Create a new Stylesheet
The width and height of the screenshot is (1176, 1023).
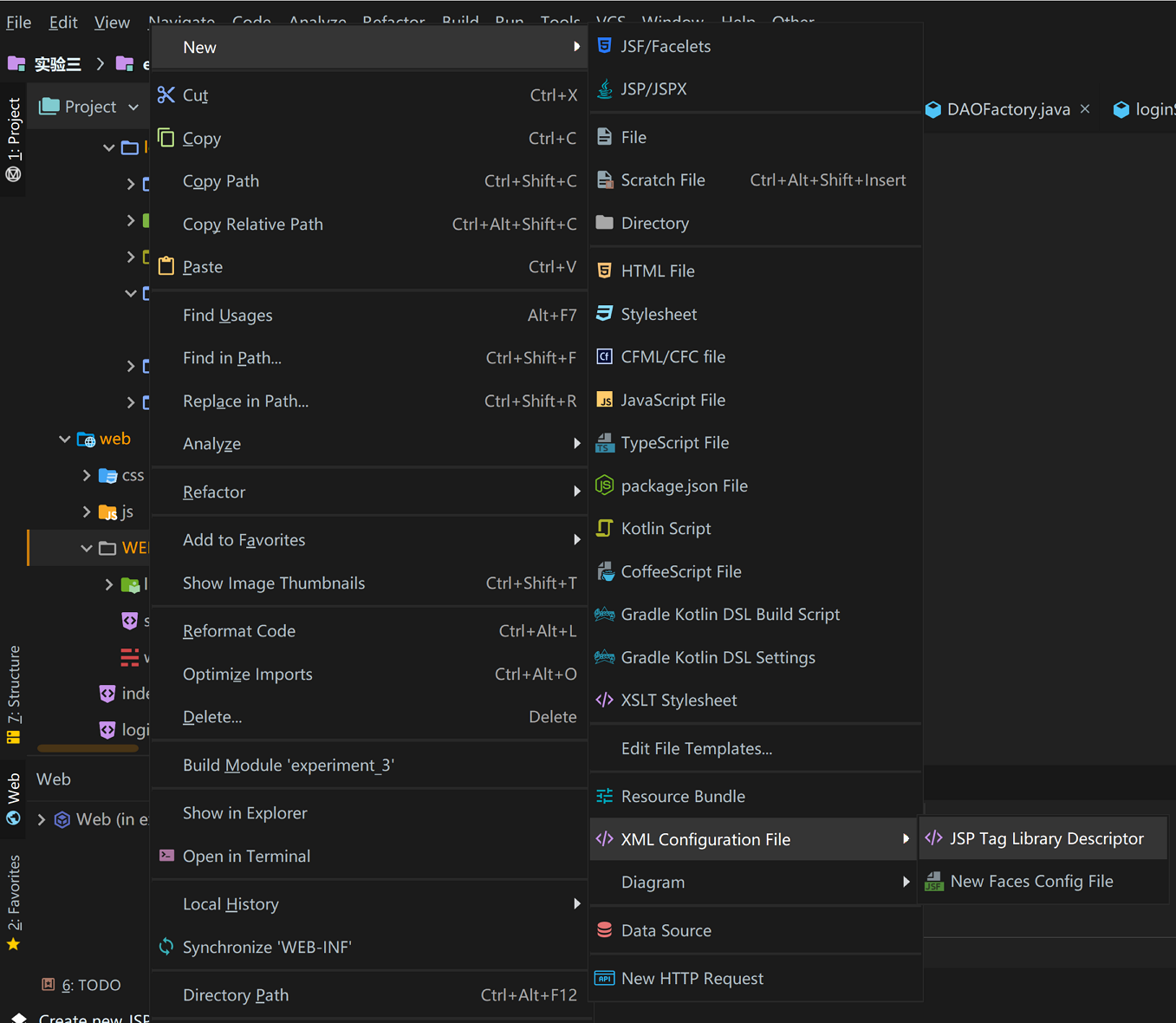(x=659, y=314)
